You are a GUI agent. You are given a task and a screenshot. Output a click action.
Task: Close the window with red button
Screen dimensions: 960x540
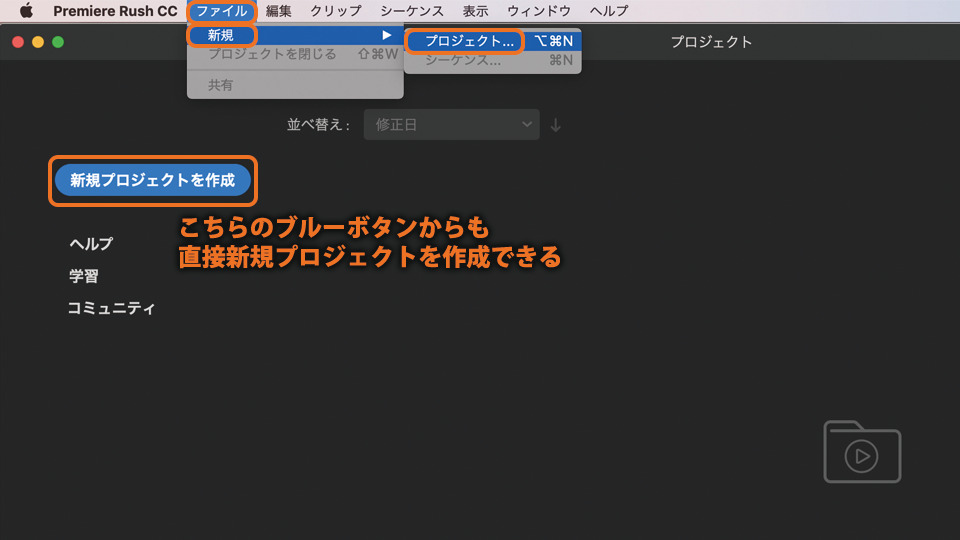click(18, 42)
